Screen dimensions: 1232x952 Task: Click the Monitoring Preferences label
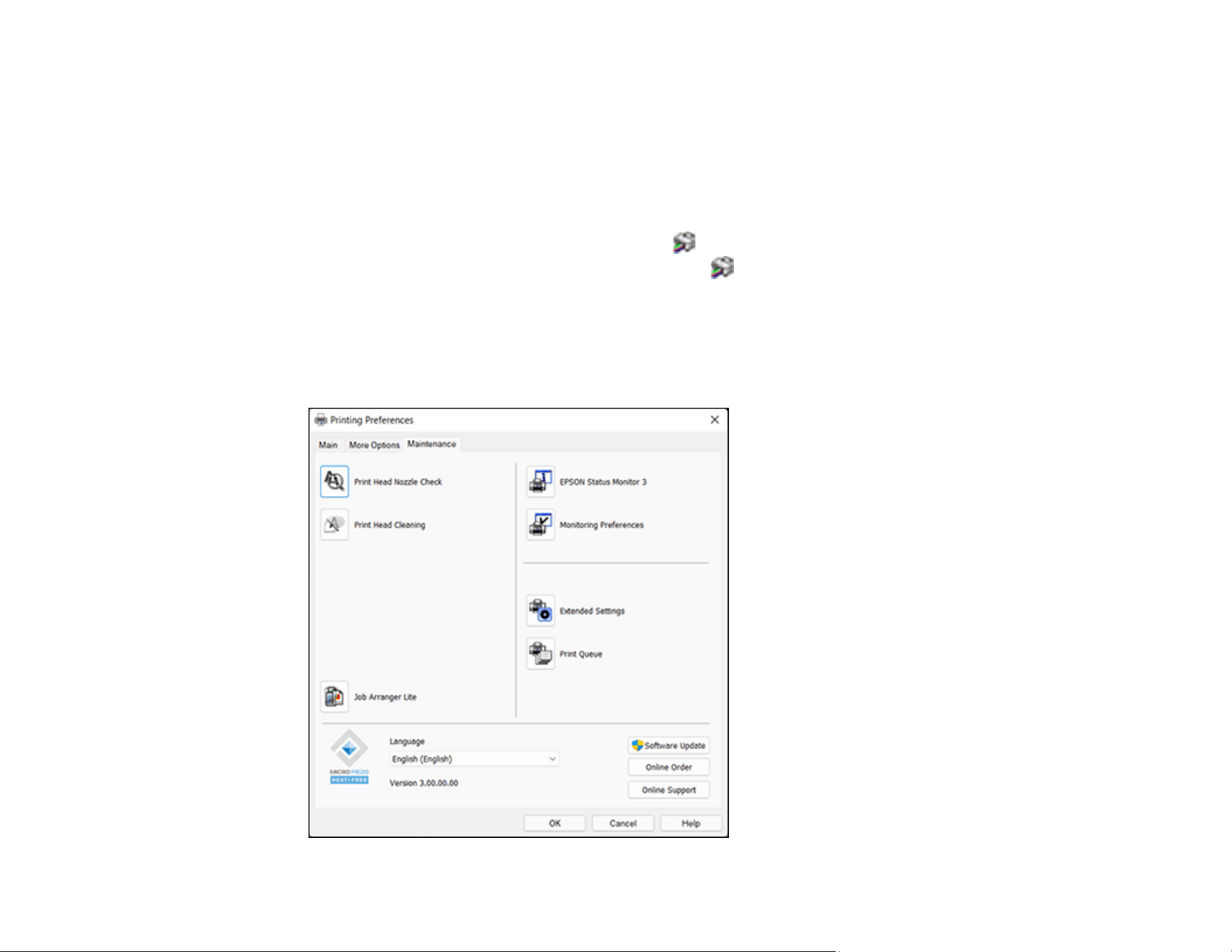click(602, 525)
